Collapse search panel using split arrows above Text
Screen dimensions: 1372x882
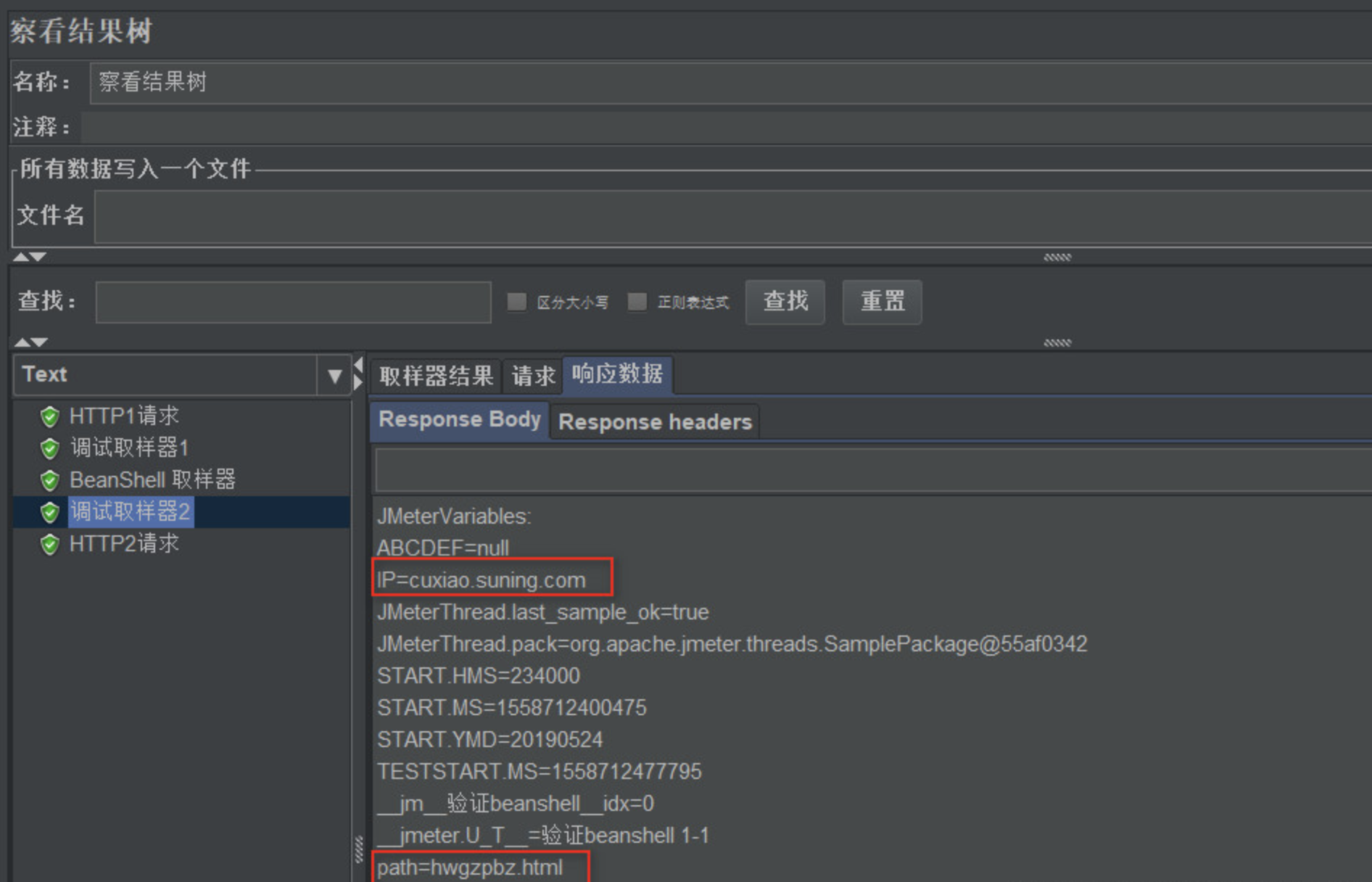[x=30, y=342]
